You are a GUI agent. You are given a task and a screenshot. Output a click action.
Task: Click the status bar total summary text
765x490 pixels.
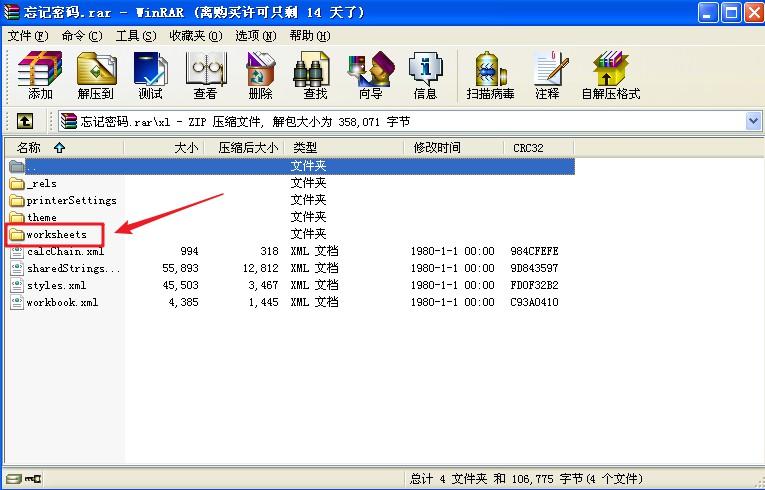[526, 479]
